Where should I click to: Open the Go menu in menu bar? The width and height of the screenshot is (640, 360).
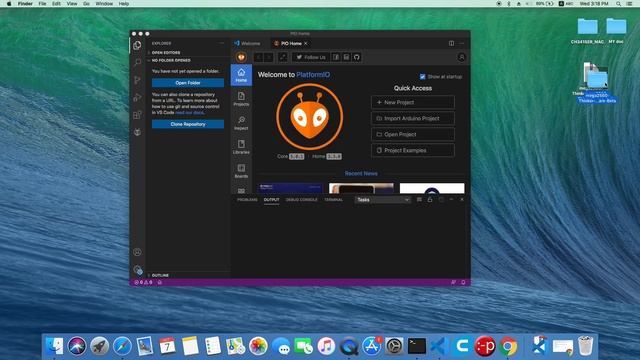pos(86,4)
